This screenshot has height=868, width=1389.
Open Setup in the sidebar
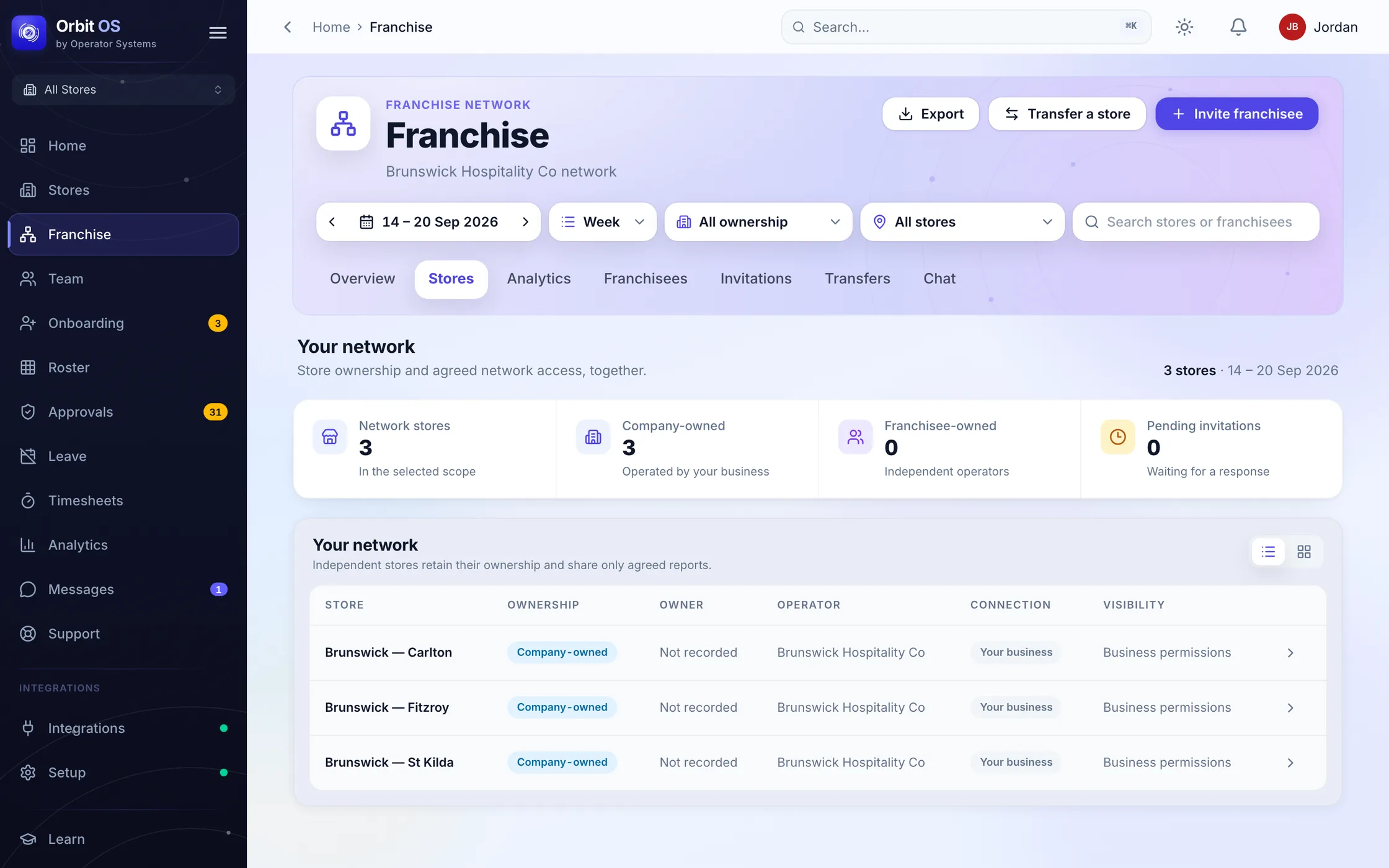(123, 773)
